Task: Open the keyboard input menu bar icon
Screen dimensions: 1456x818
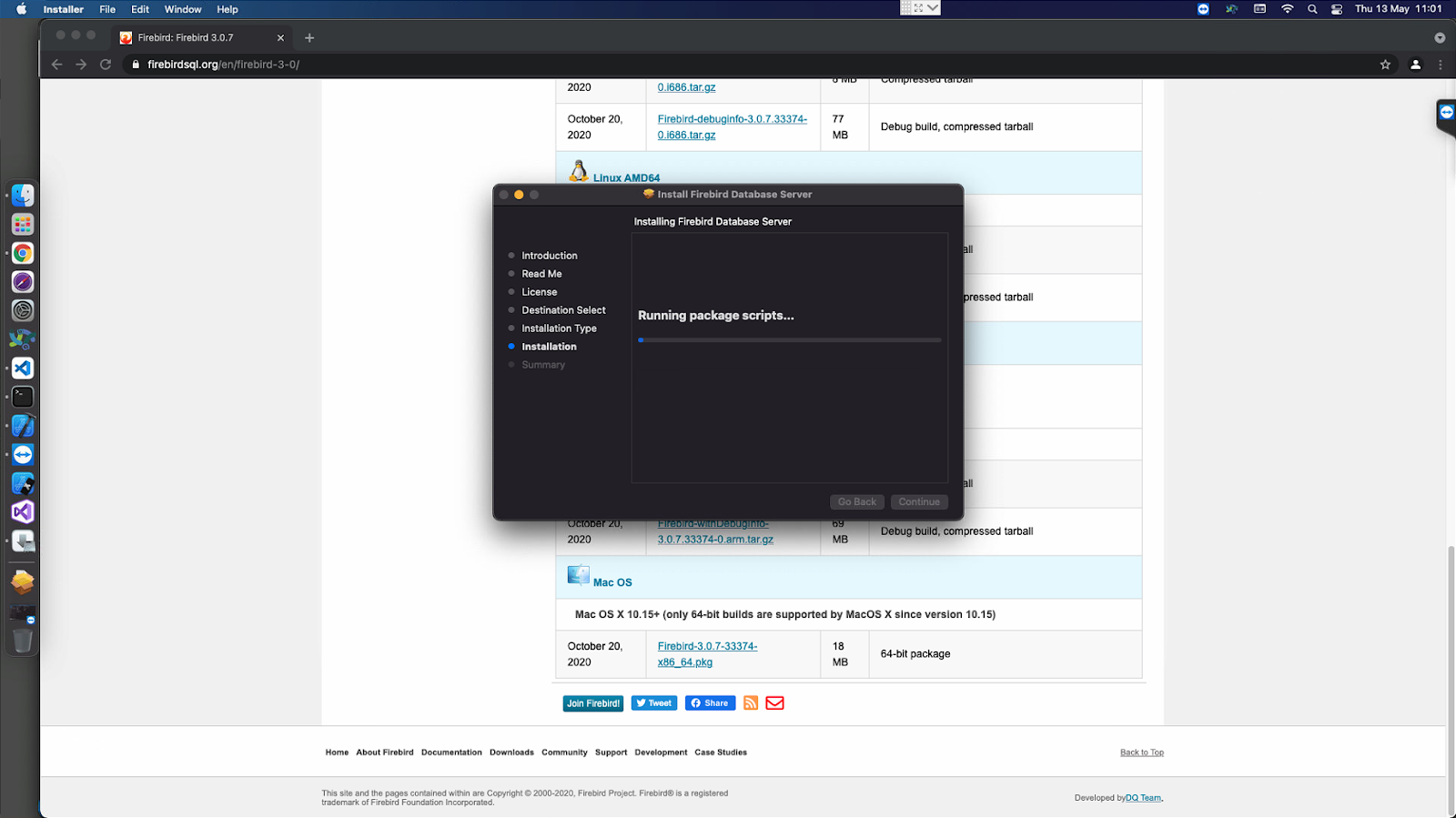Action: [x=1259, y=9]
